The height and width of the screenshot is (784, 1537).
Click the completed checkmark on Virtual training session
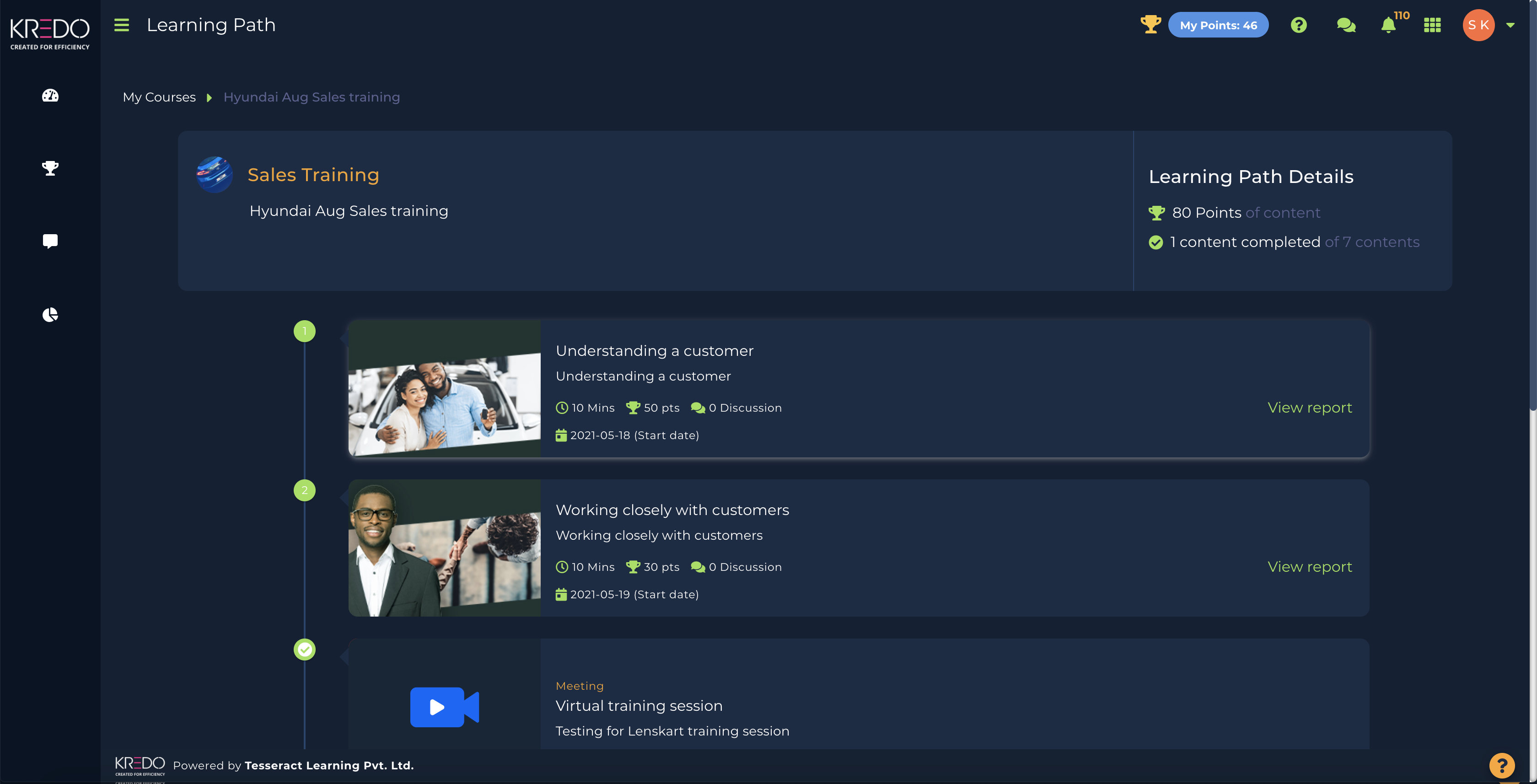305,649
